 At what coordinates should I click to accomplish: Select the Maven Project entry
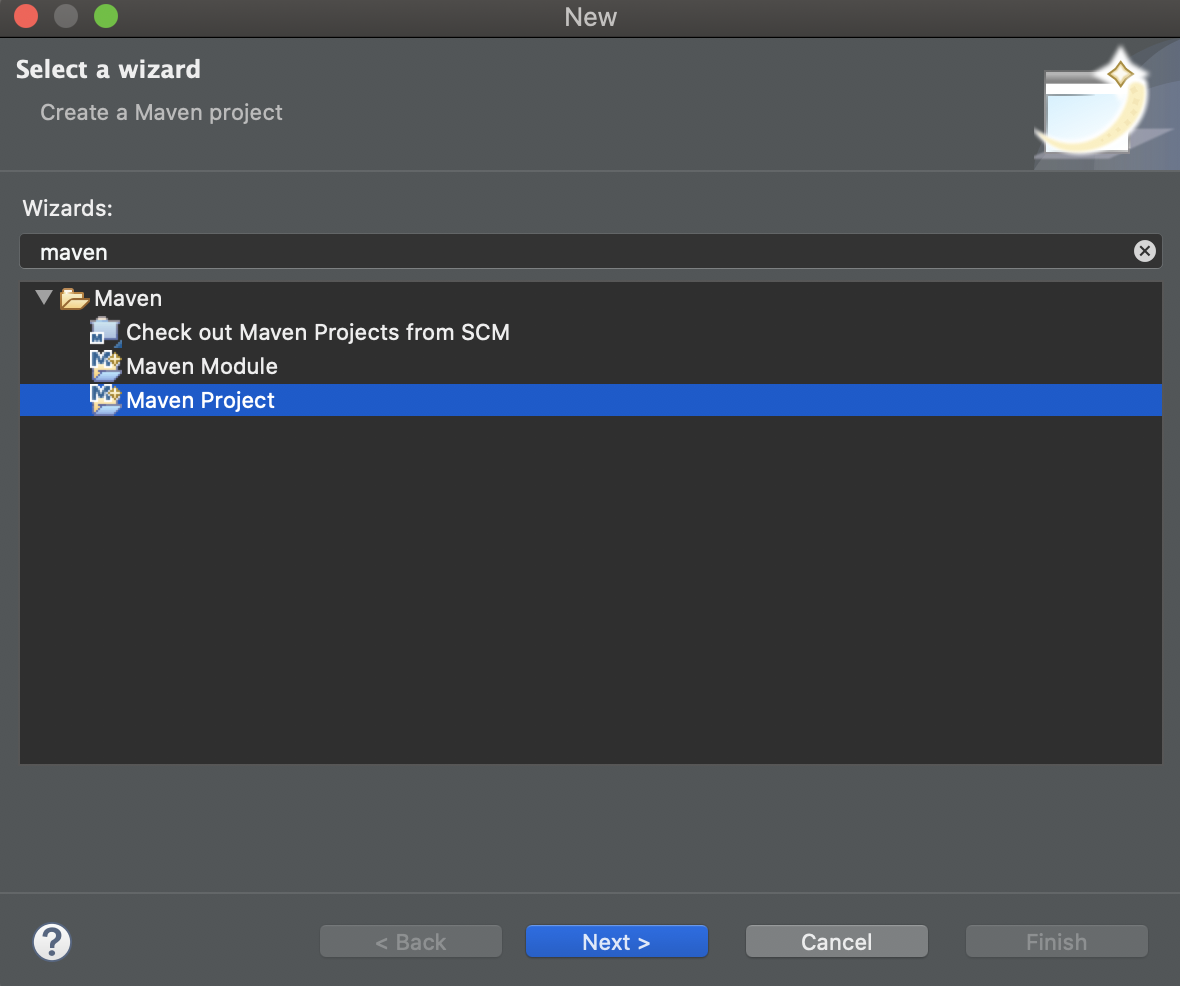[591, 400]
